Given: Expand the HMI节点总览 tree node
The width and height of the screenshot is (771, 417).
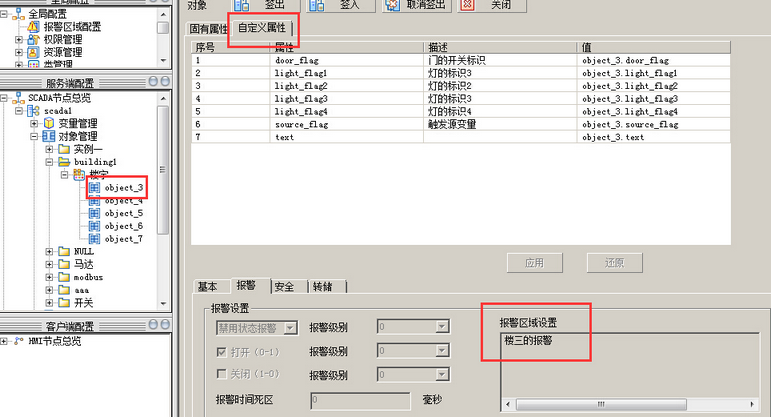Looking at the screenshot, I should pyautogui.click(x=4, y=341).
